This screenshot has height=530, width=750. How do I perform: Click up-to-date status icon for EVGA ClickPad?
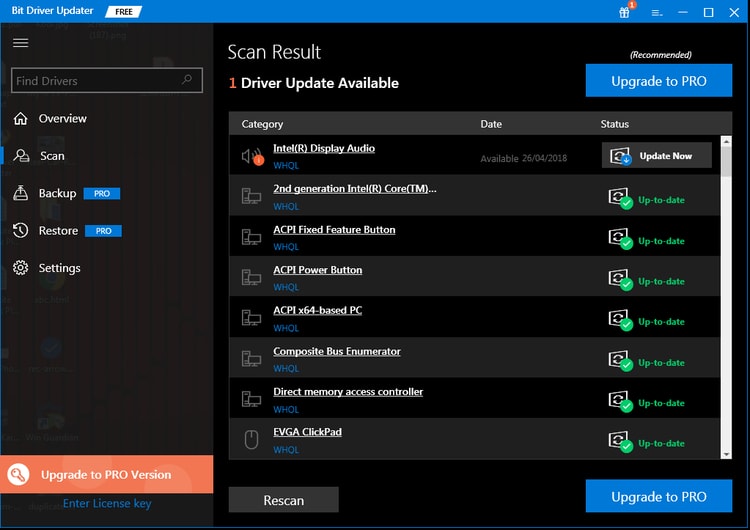pyautogui.click(x=620, y=441)
